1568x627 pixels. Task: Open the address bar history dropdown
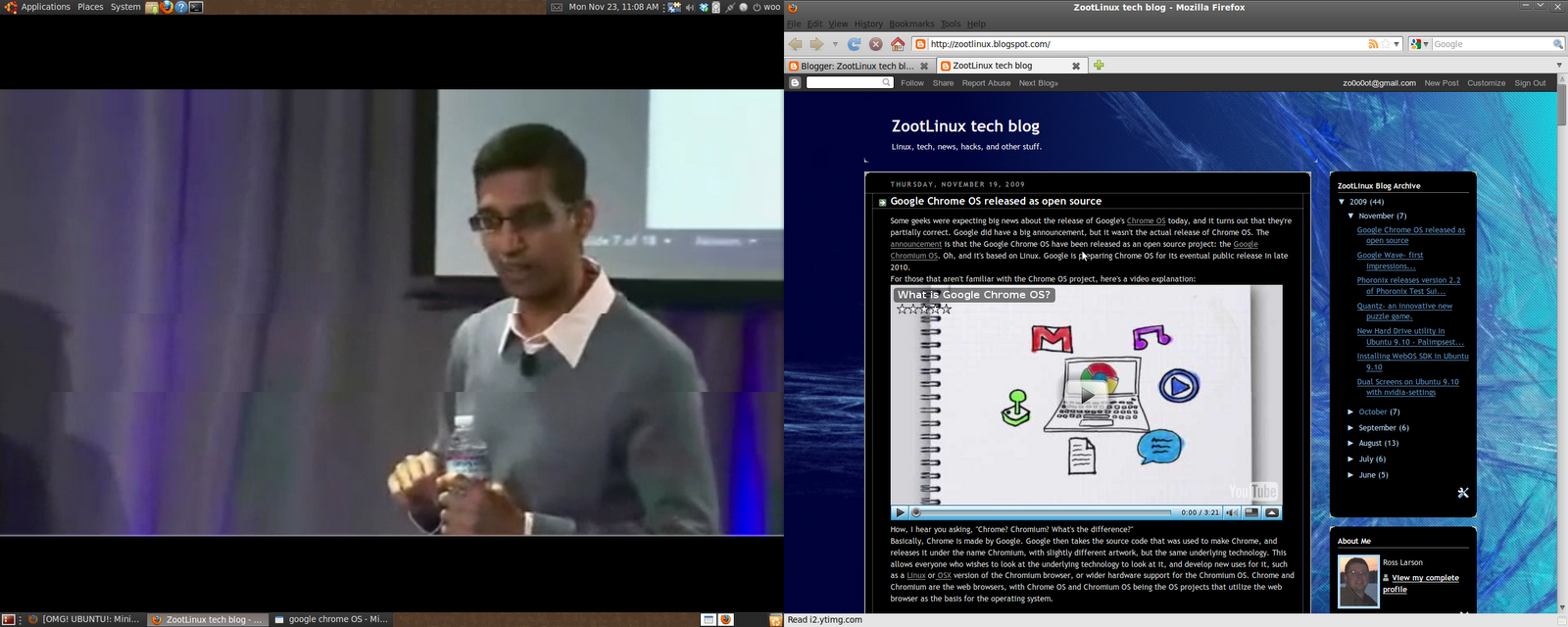tap(1396, 44)
